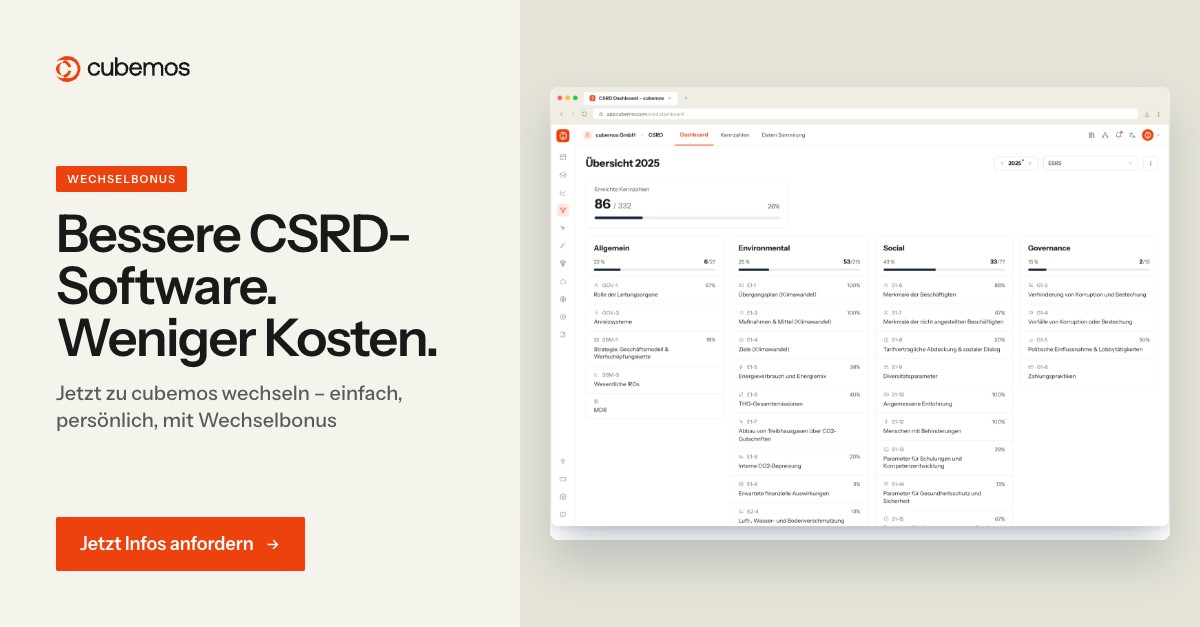This screenshot has width=1200, height=627.
Task: Go to the next year after 2025
Action: [1031, 163]
